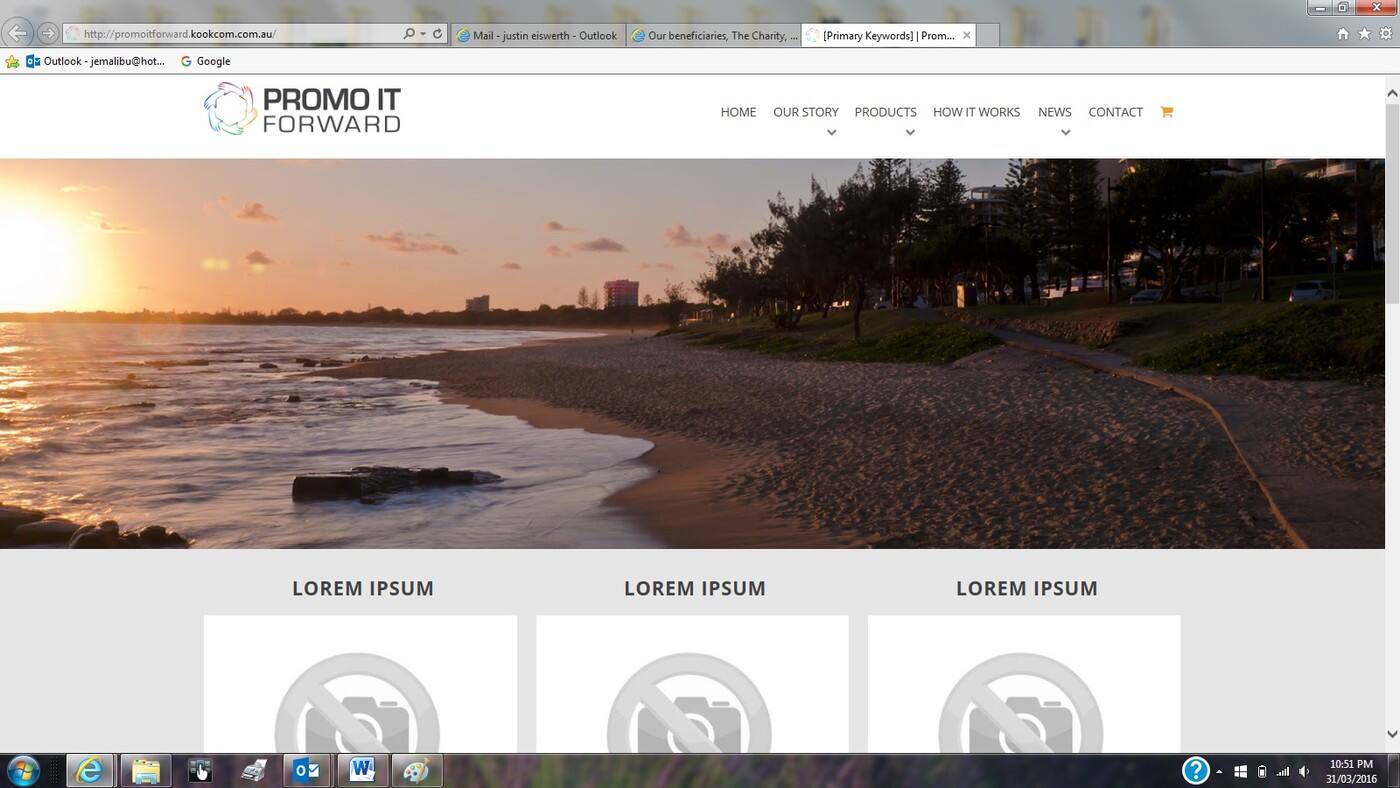The image size is (1400, 788).
Task: Switch to the Our beneficiaries, The Charity tab
Action: click(714, 35)
